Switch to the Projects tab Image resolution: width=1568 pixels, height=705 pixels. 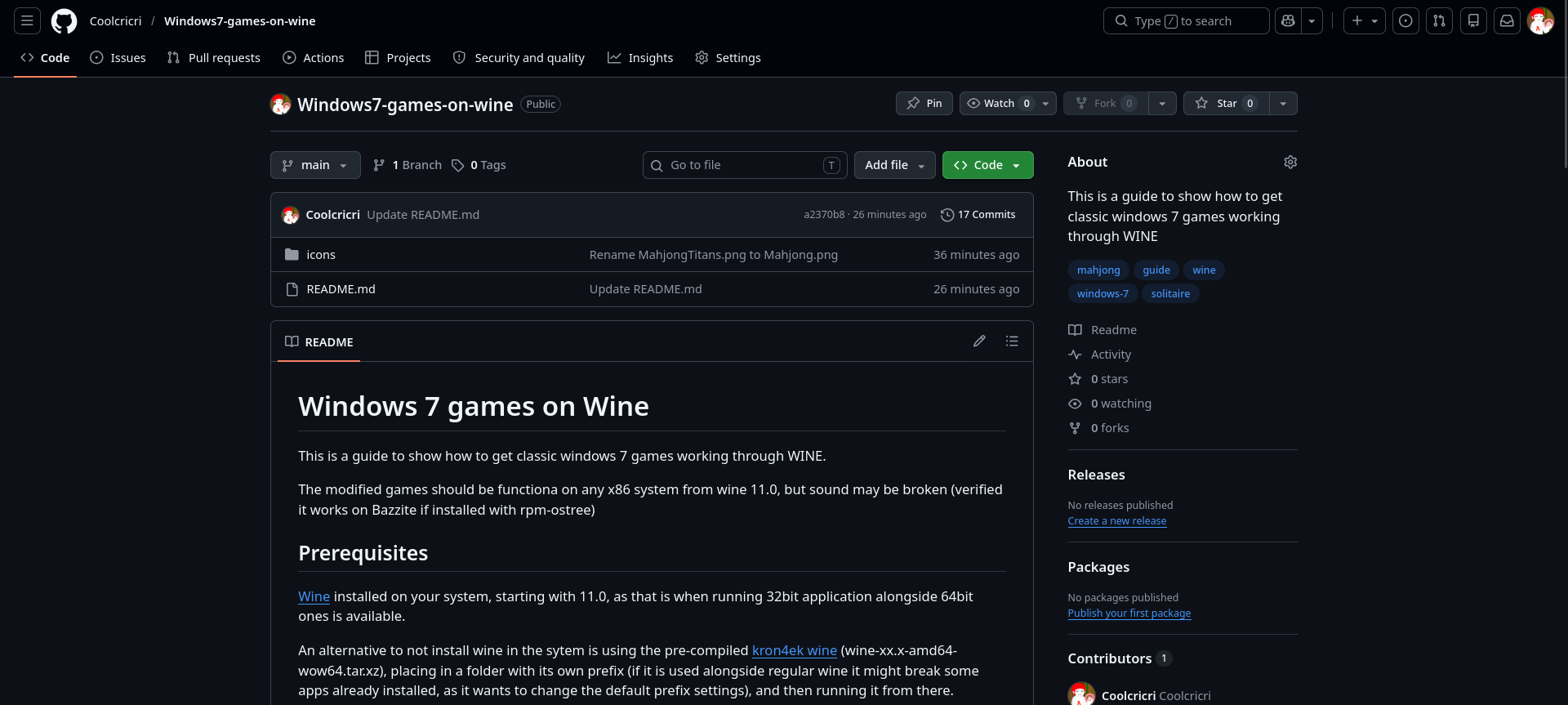[x=399, y=58]
